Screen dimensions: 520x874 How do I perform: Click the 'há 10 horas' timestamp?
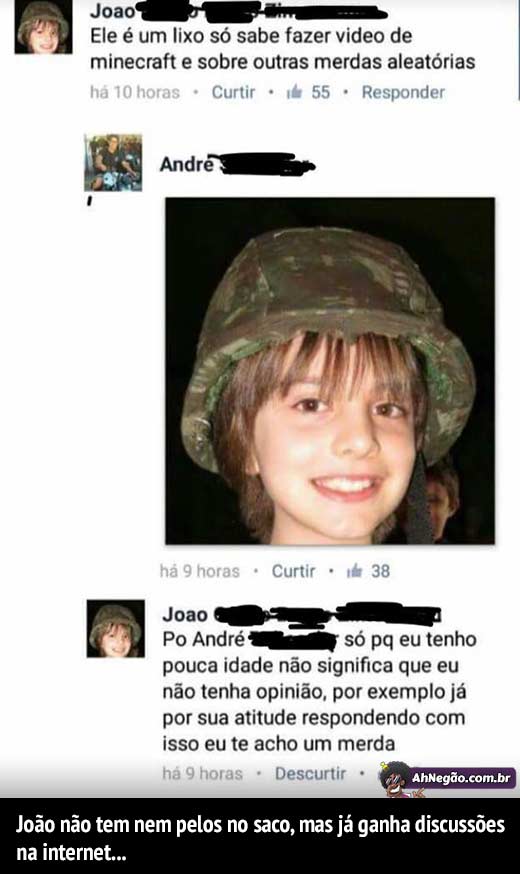click(x=135, y=93)
